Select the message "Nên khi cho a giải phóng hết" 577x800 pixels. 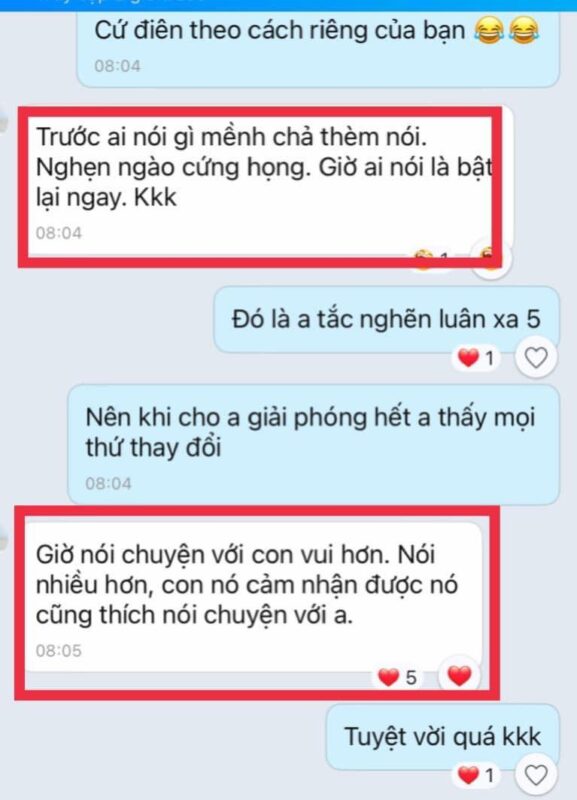(313, 444)
